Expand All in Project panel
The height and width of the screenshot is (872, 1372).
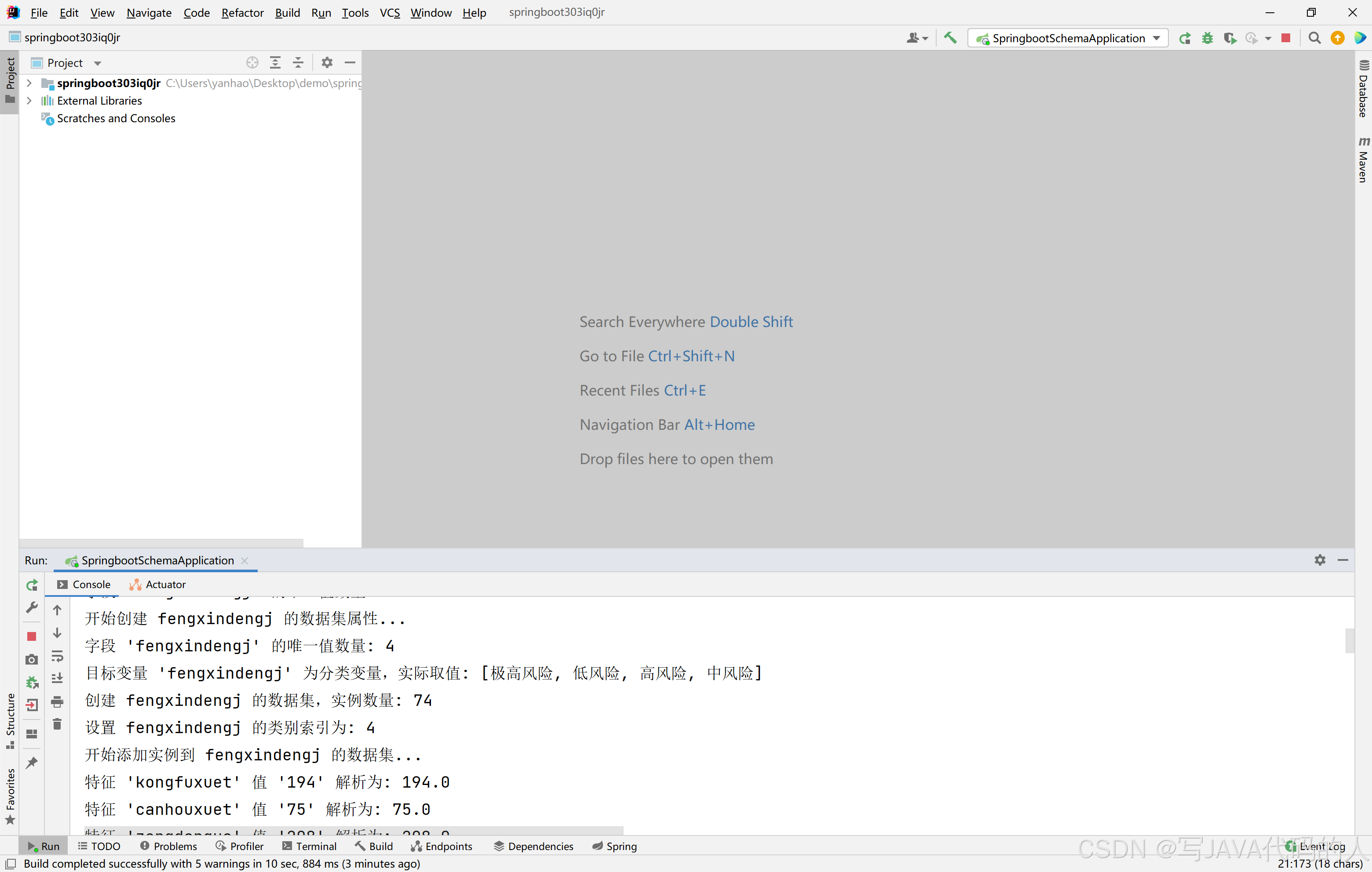click(275, 63)
